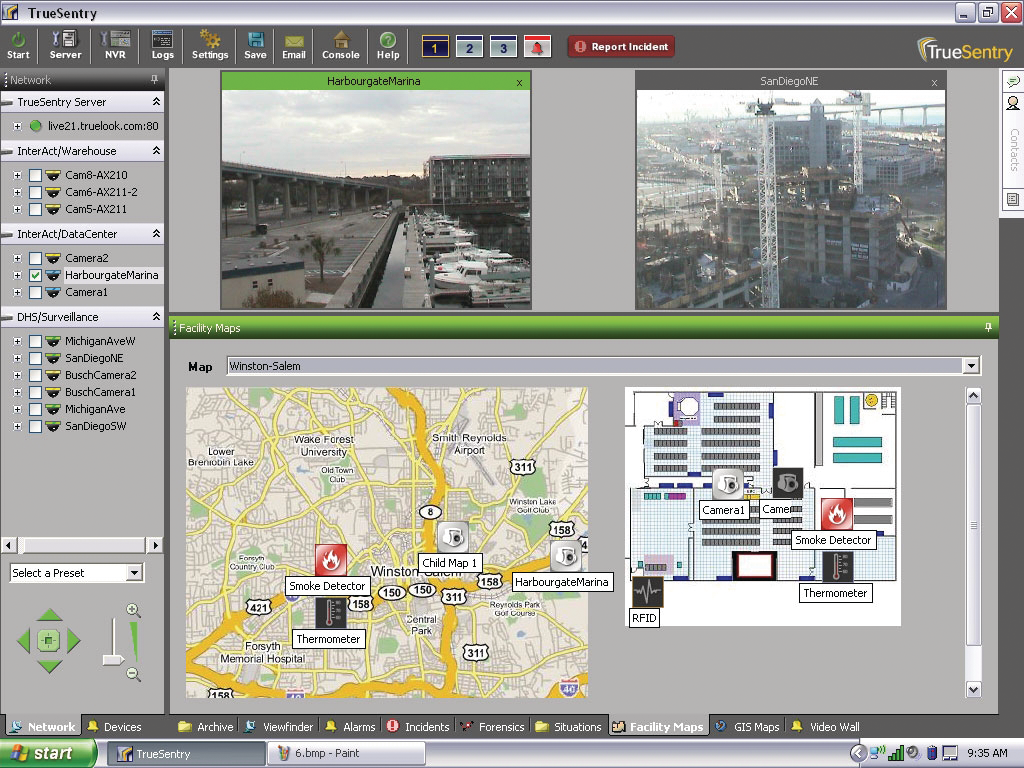Collapse the DHS/Surveillance group
Image resolution: width=1024 pixels, height=768 pixels.
[156, 317]
